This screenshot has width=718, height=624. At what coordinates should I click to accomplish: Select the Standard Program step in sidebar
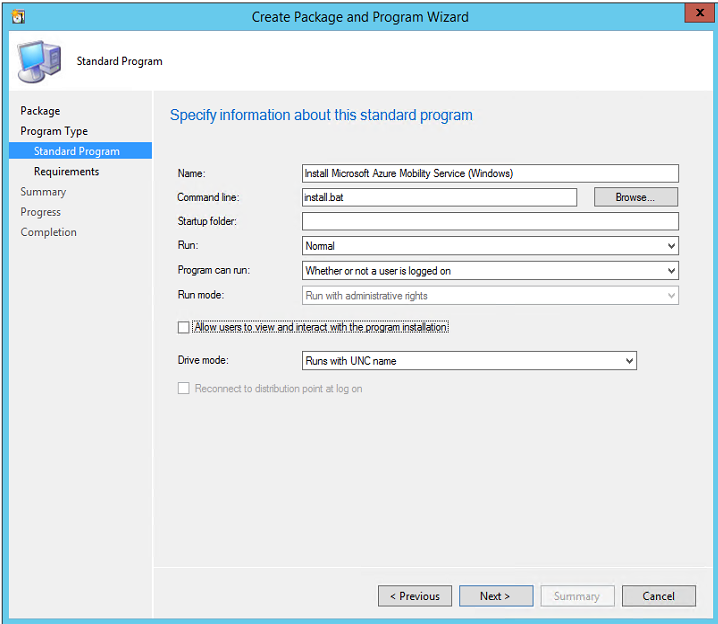pos(81,151)
